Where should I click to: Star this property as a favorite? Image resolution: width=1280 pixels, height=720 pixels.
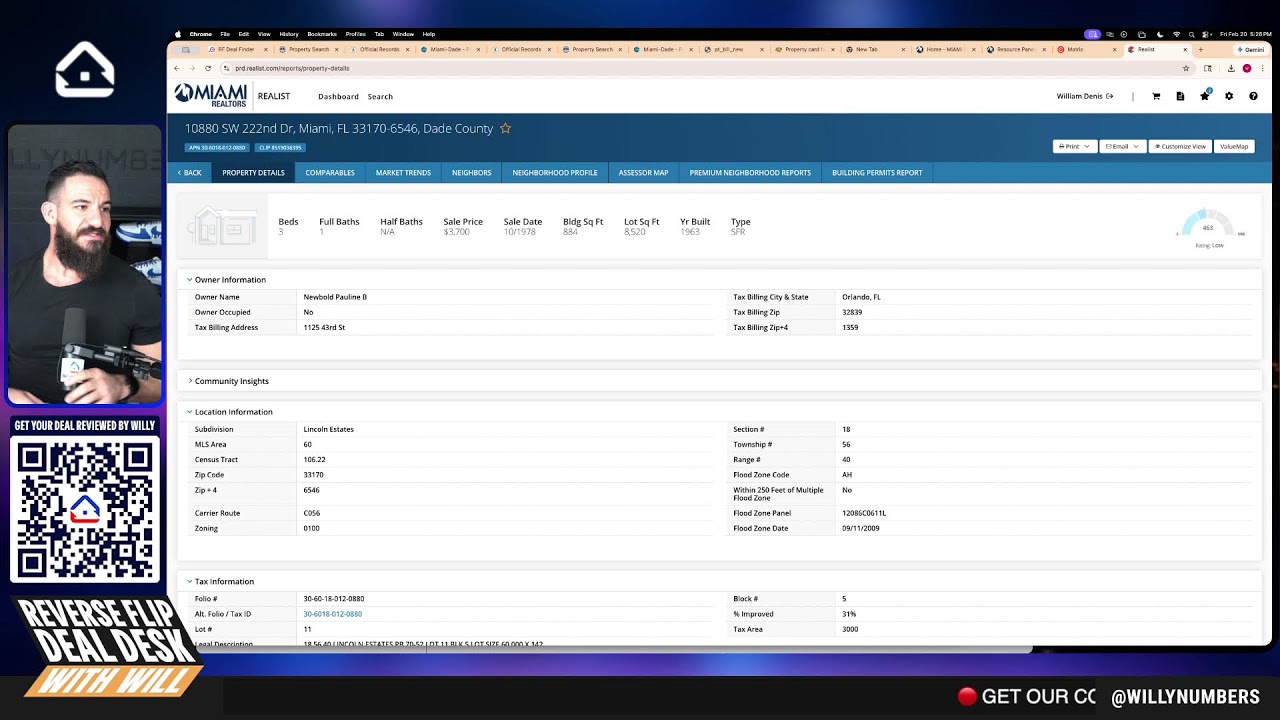(x=505, y=128)
